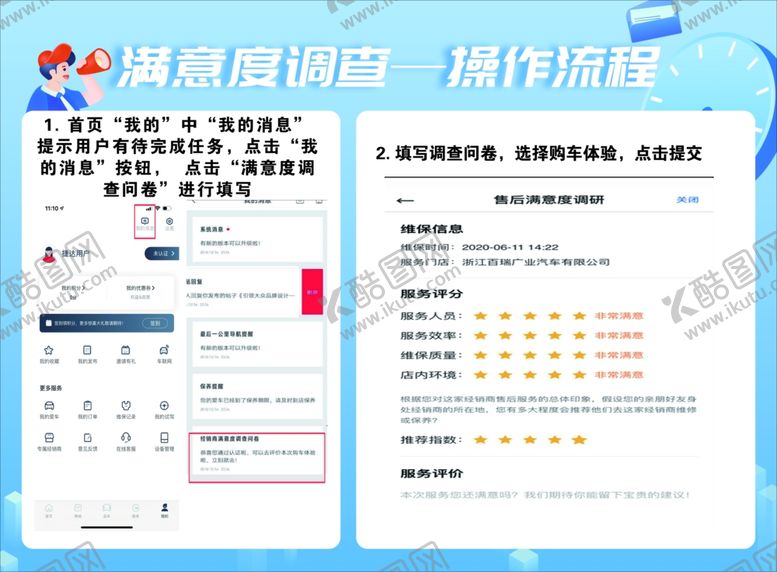Open 邀请有礼 gift icon

pos(126,350)
